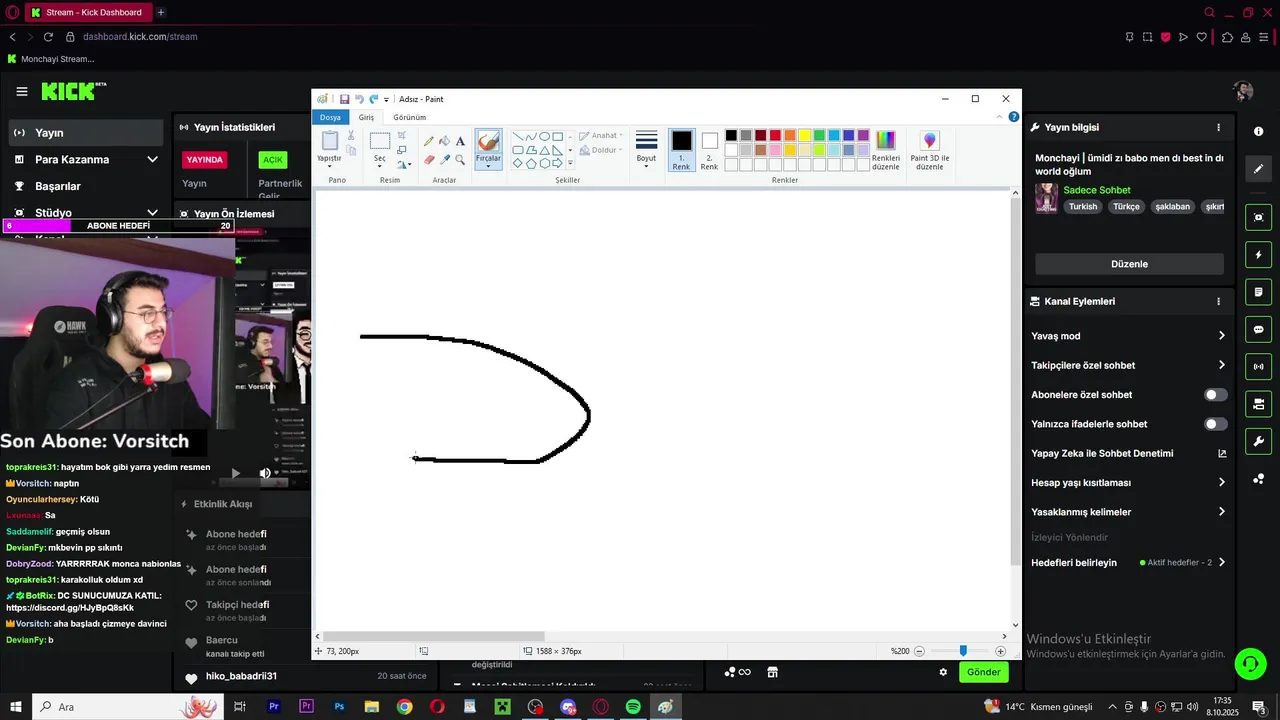
Task: Click the green headset support button
Action: (x=1249, y=663)
